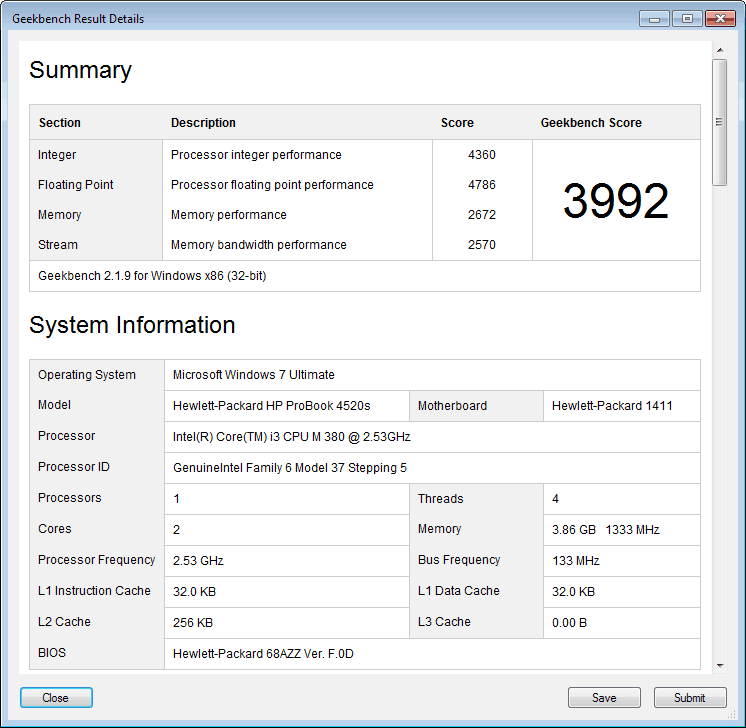Image resolution: width=746 pixels, height=728 pixels.
Task: Select the Section column header
Action: (x=60, y=123)
